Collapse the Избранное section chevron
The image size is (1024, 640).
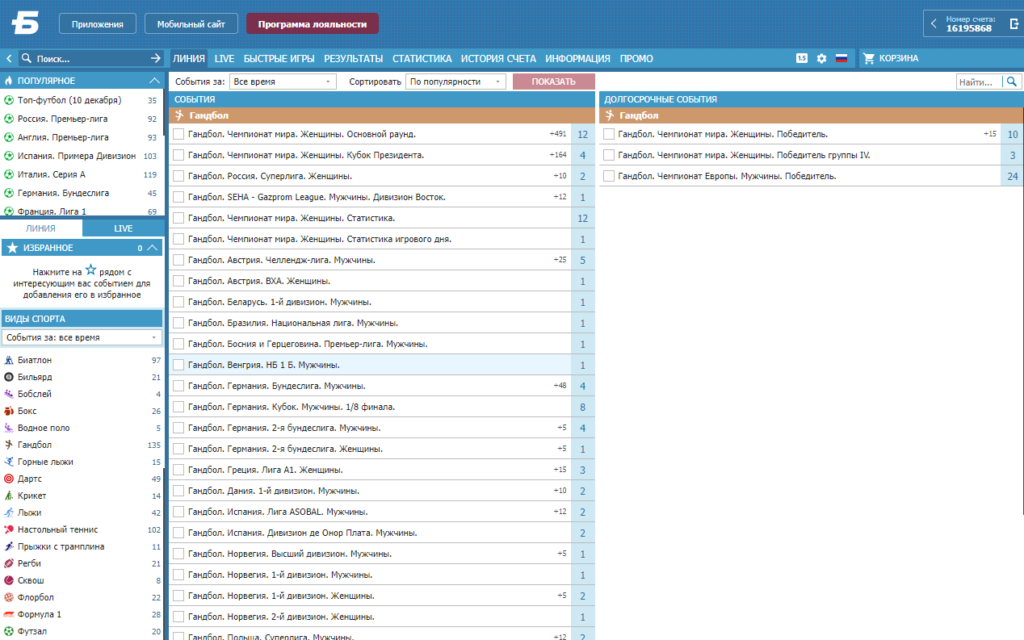tap(152, 248)
